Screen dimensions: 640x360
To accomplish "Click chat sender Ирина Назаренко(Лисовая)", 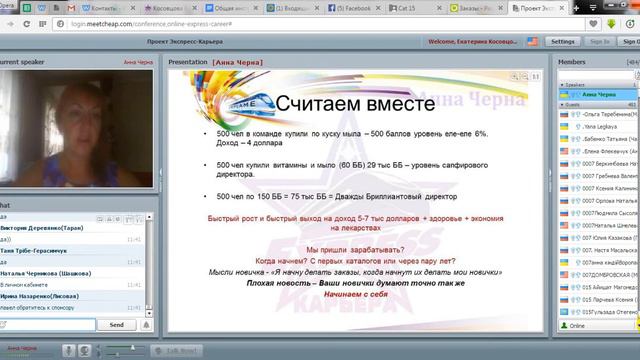I will (39, 296).
